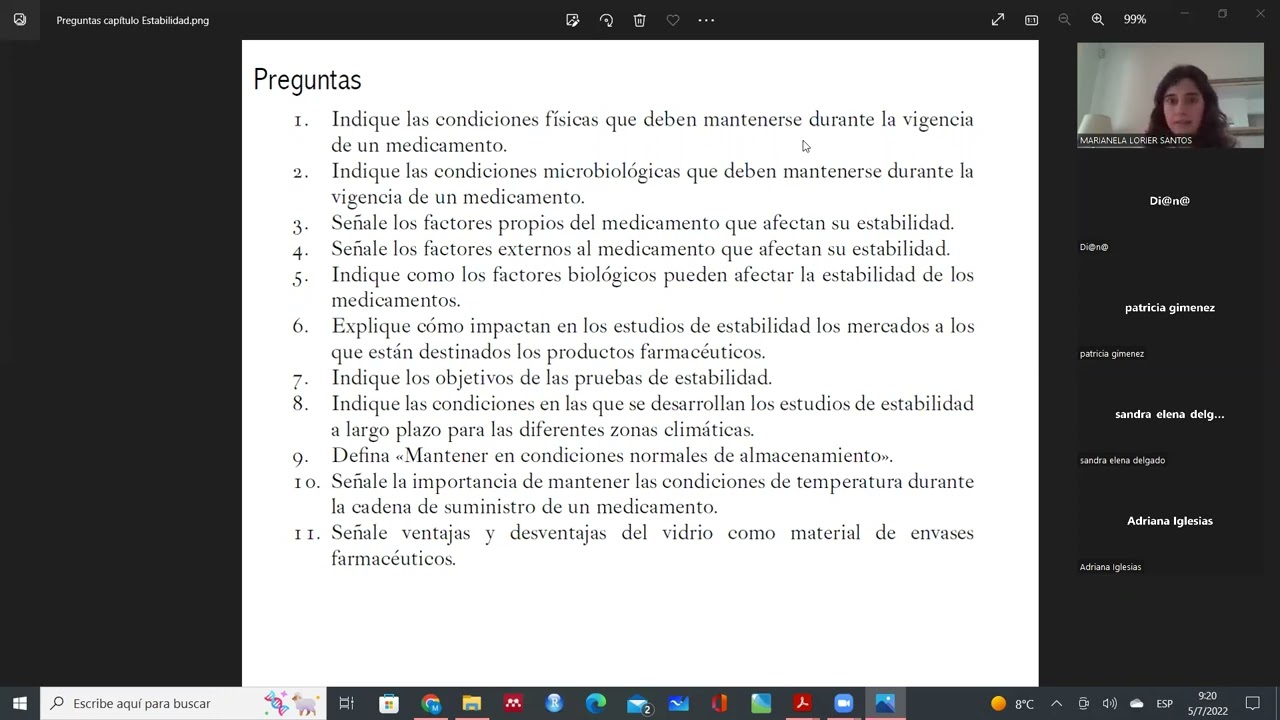
Task: Add image to favorites with the heart icon
Action: click(673, 20)
